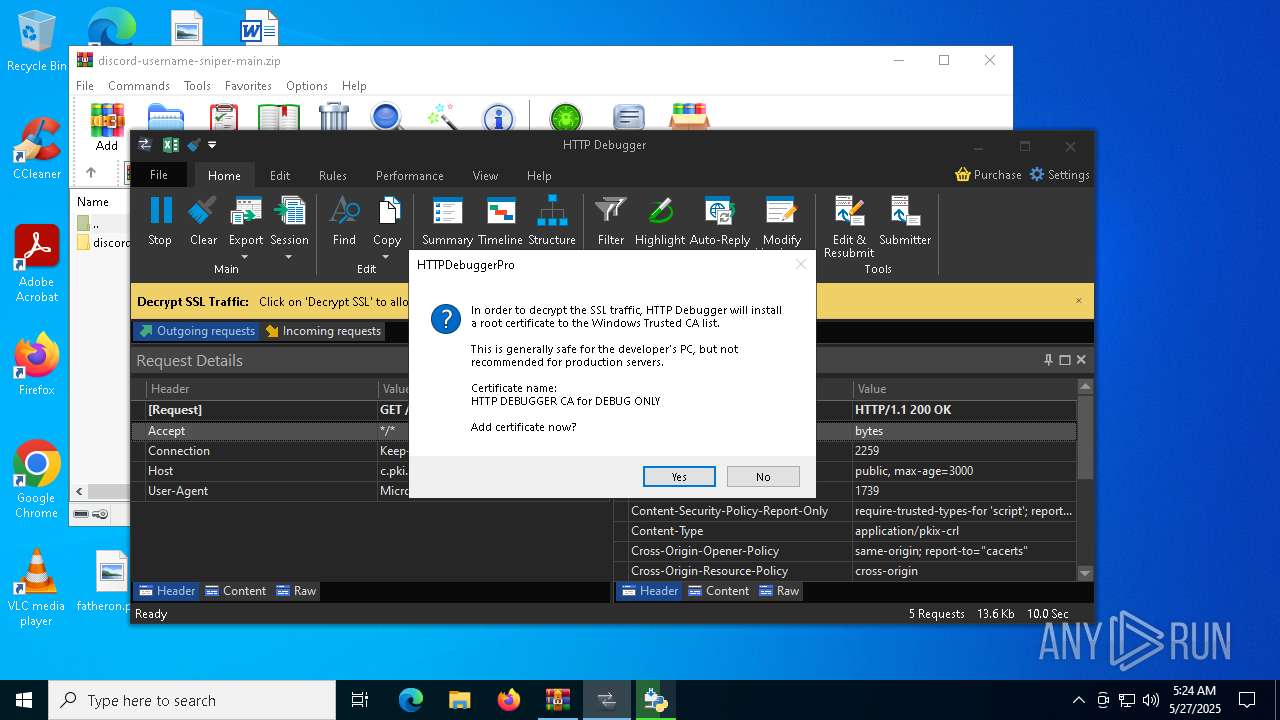Image resolution: width=1280 pixels, height=720 pixels.
Task: Open the Session dropdown arrow
Action: (x=289, y=256)
